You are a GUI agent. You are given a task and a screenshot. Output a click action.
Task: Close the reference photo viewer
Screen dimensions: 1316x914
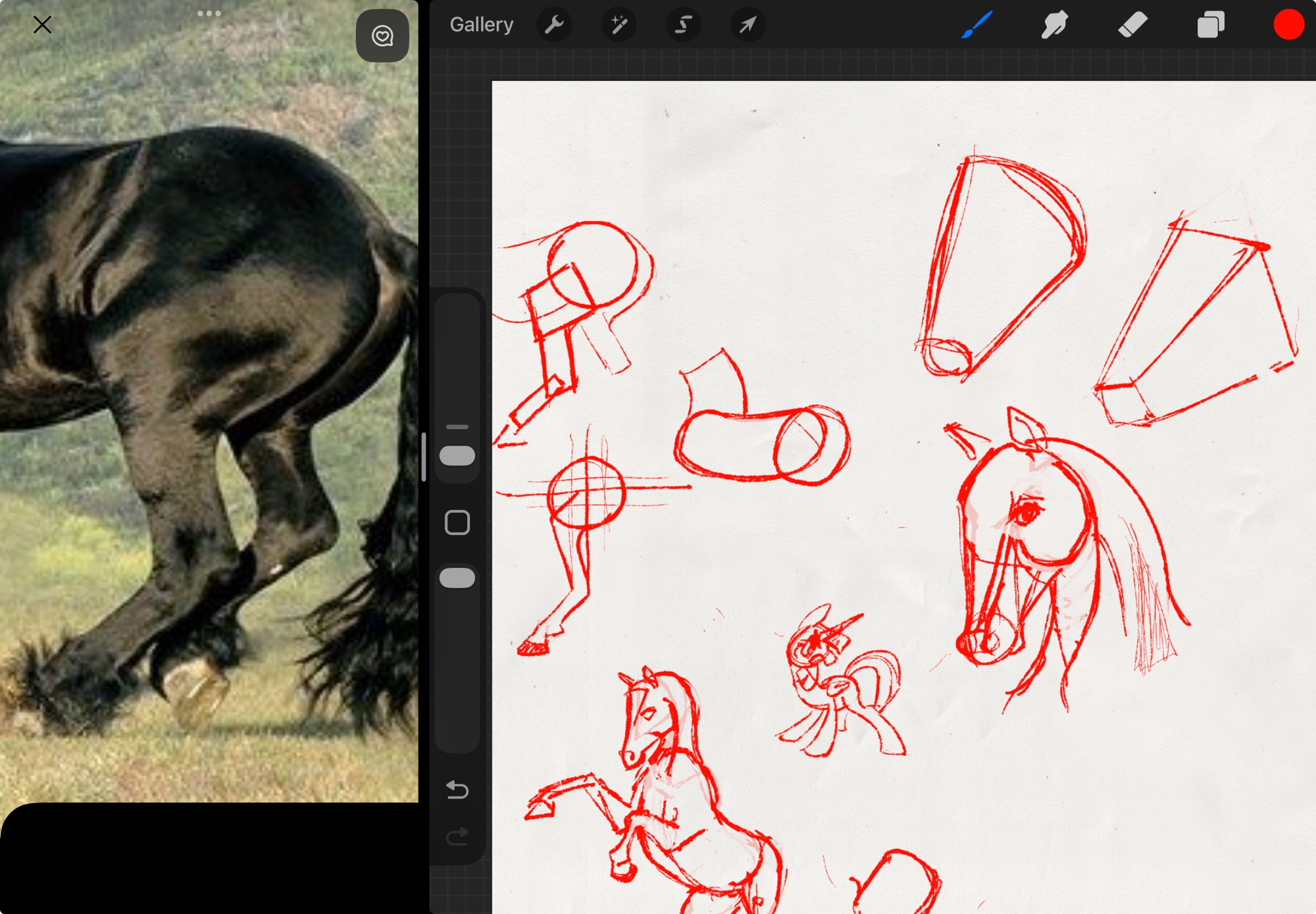coord(42,25)
